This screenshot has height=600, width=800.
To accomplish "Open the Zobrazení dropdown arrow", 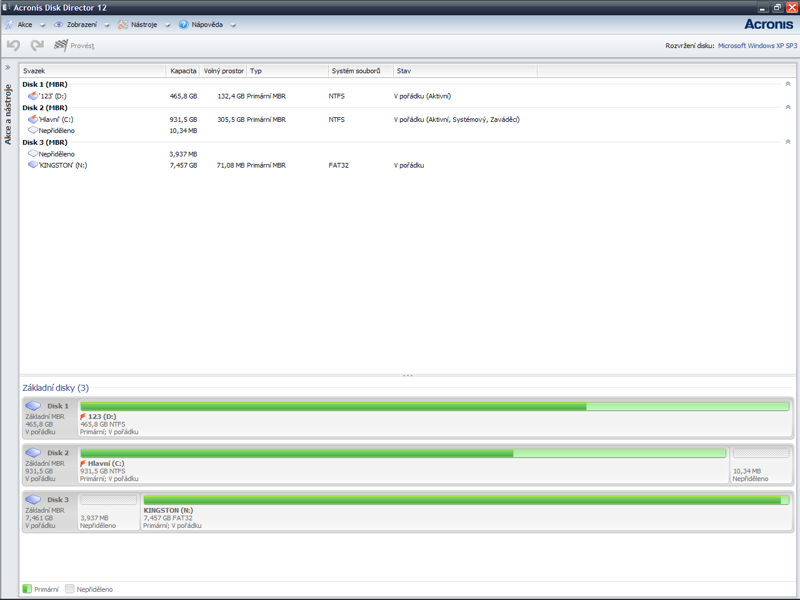I will [x=107, y=25].
